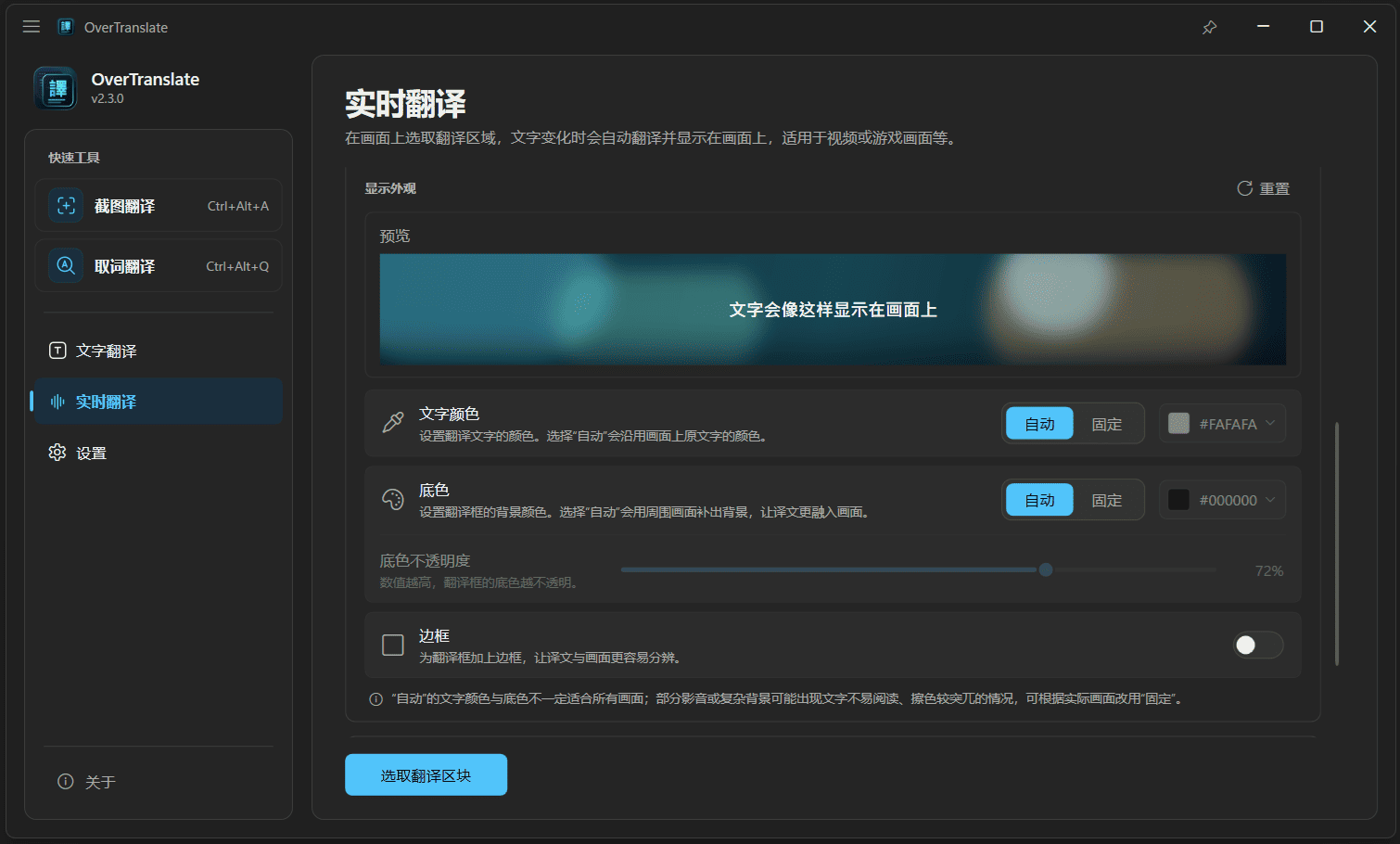Click the 设置 gear icon
The height and width of the screenshot is (844, 1400).
[x=57, y=453]
